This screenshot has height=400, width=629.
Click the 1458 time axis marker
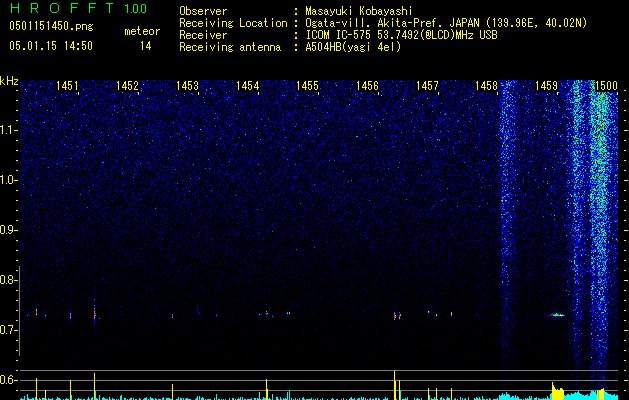pyautogui.click(x=487, y=85)
